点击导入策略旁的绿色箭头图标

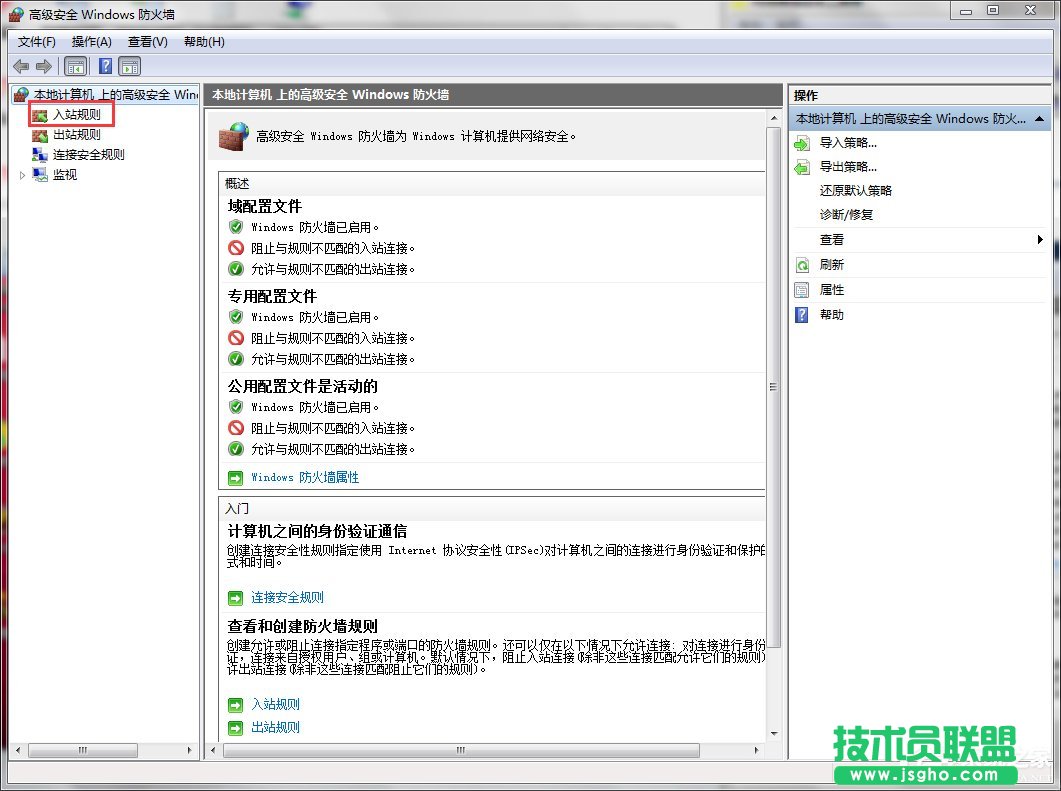click(801, 143)
